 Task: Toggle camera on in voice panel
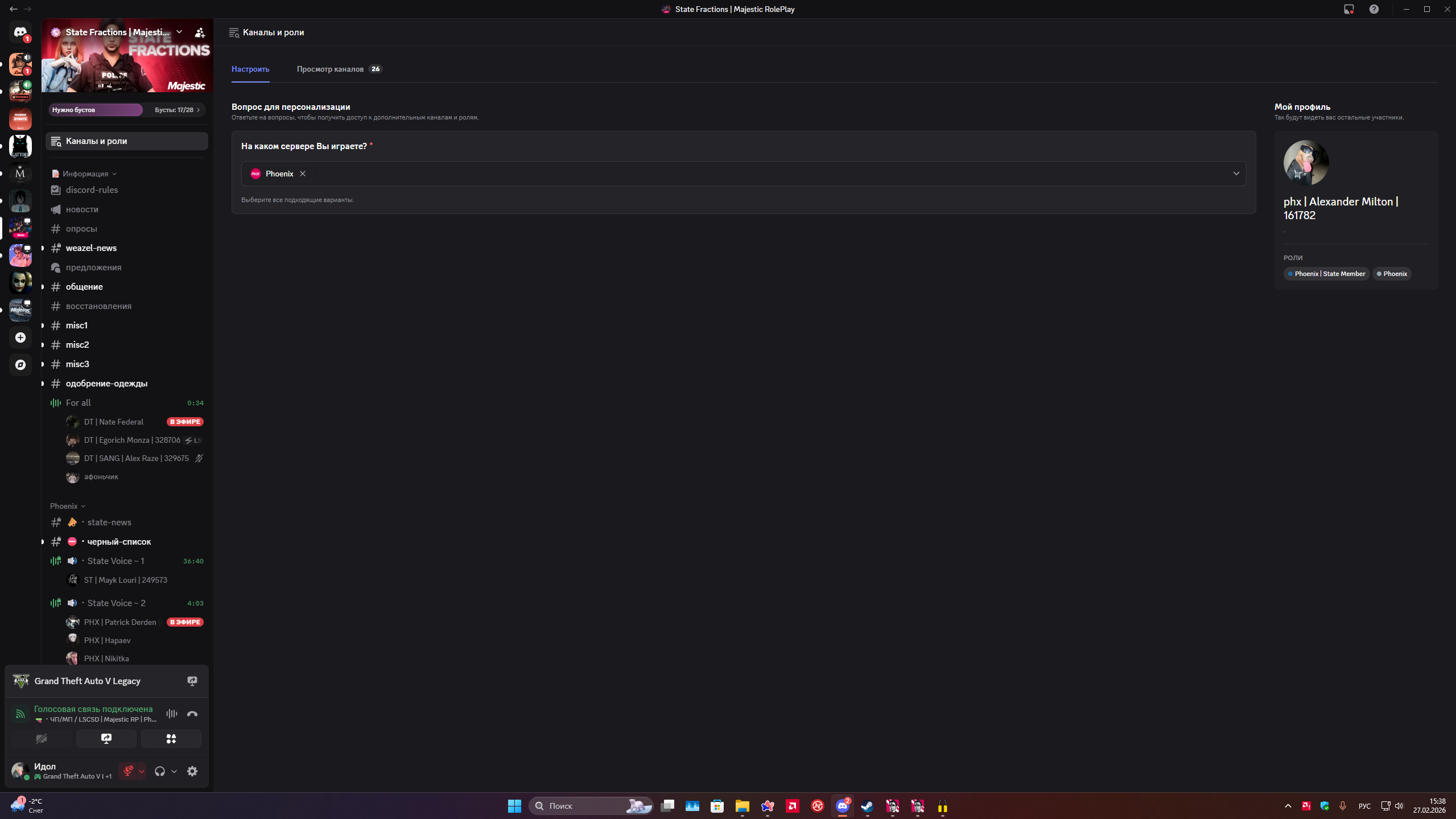pos(42,739)
